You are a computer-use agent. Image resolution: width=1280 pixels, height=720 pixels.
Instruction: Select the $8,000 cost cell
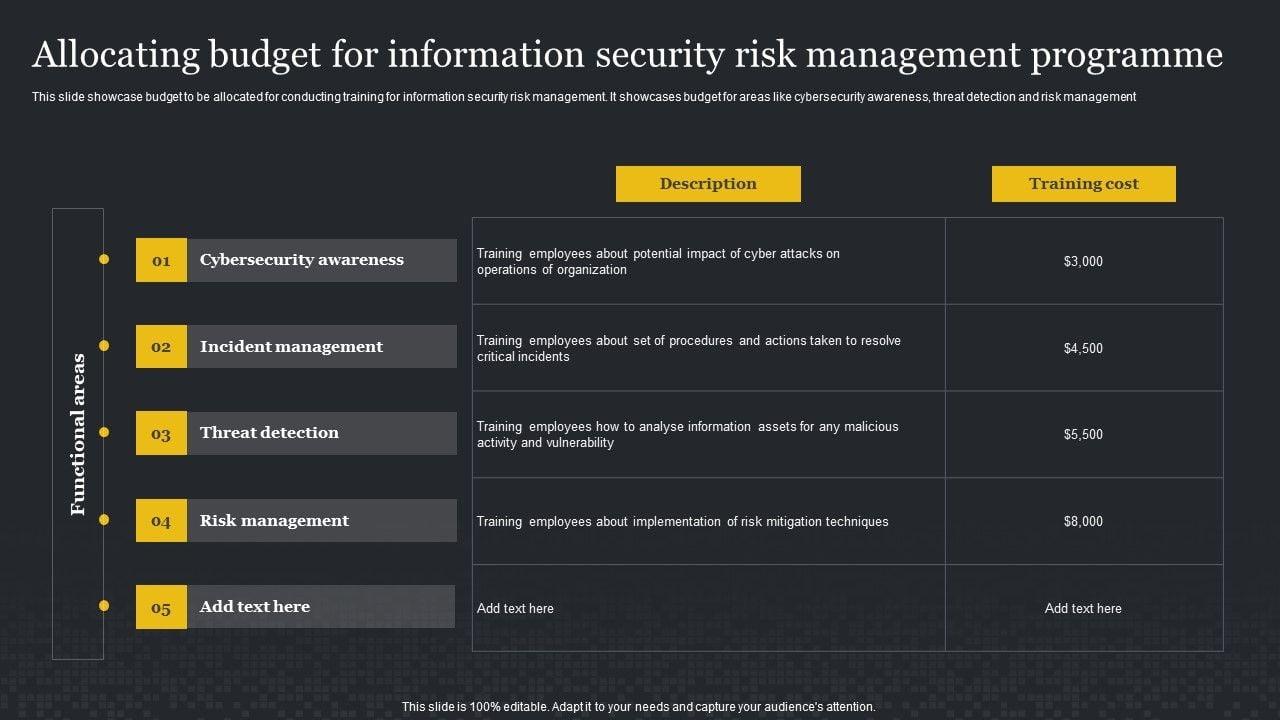tap(1083, 521)
